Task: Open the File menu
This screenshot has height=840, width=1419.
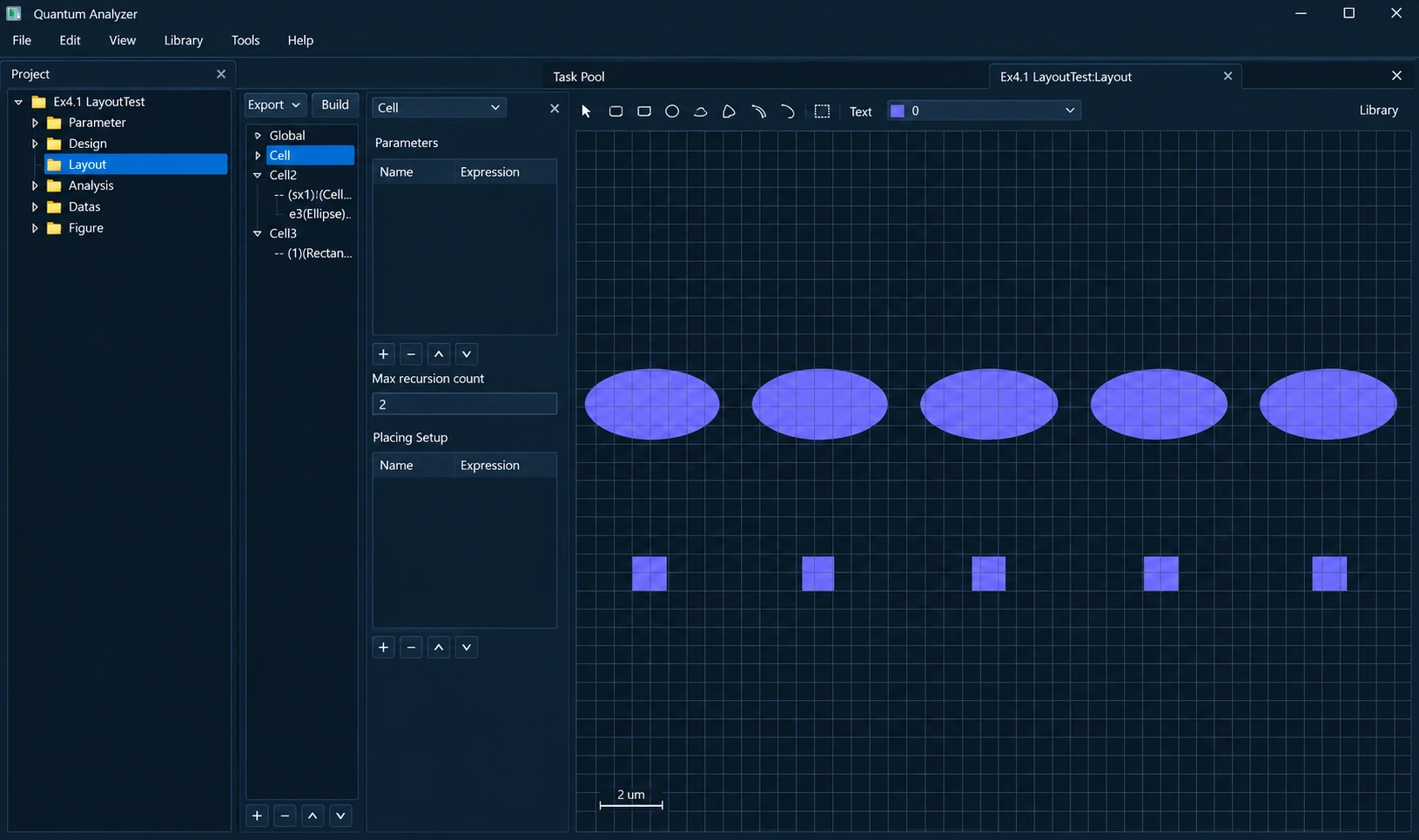Action: tap(22, 40)
